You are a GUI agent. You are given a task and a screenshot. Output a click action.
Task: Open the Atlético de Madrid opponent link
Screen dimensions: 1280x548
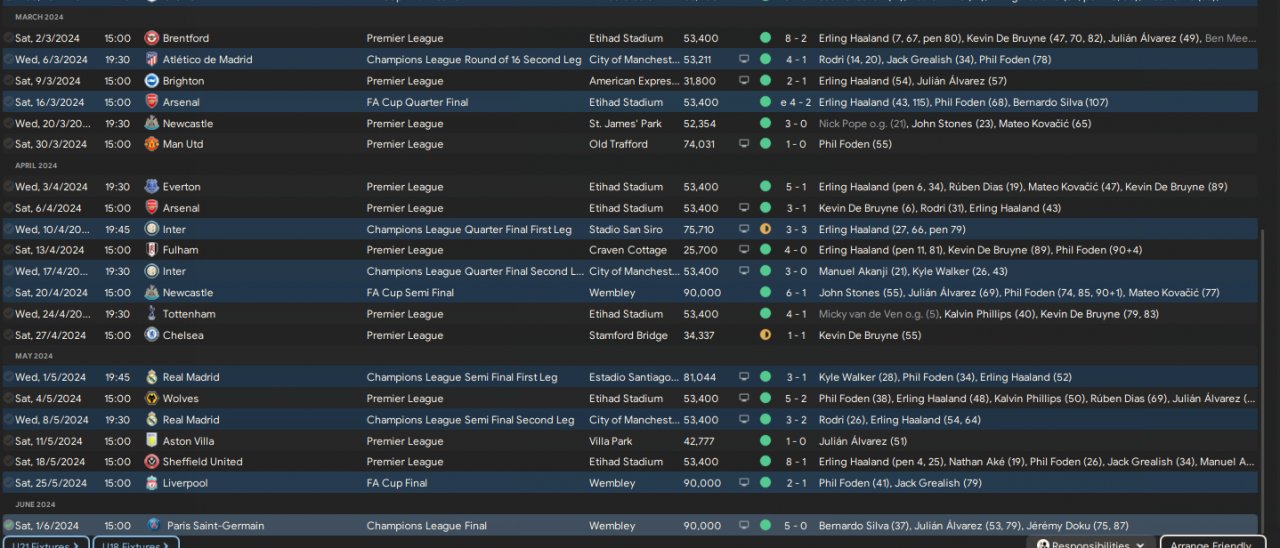tap(208, 60)
